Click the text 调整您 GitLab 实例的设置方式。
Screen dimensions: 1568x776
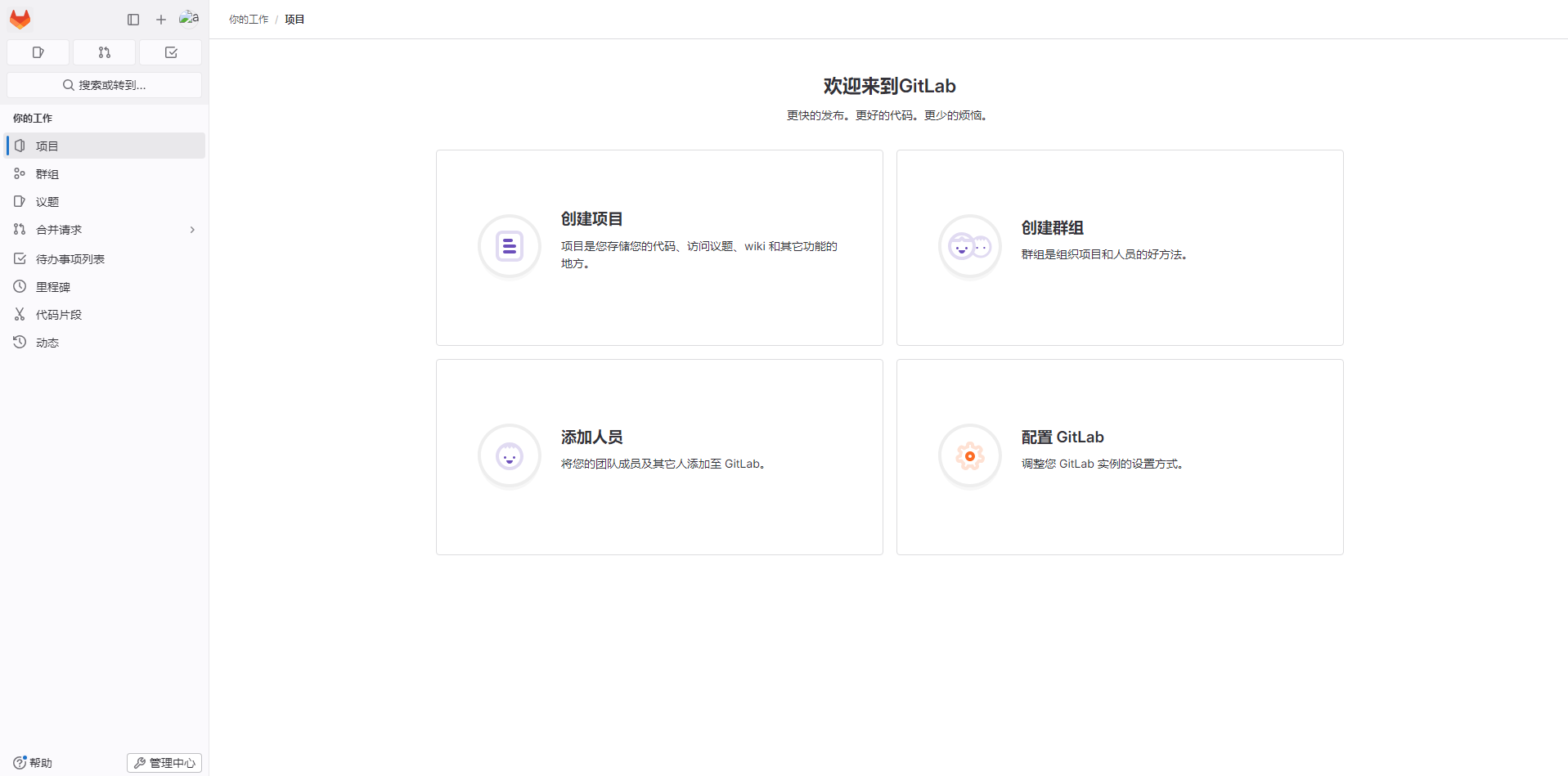pyautogui.click(x=1103, y=464)
